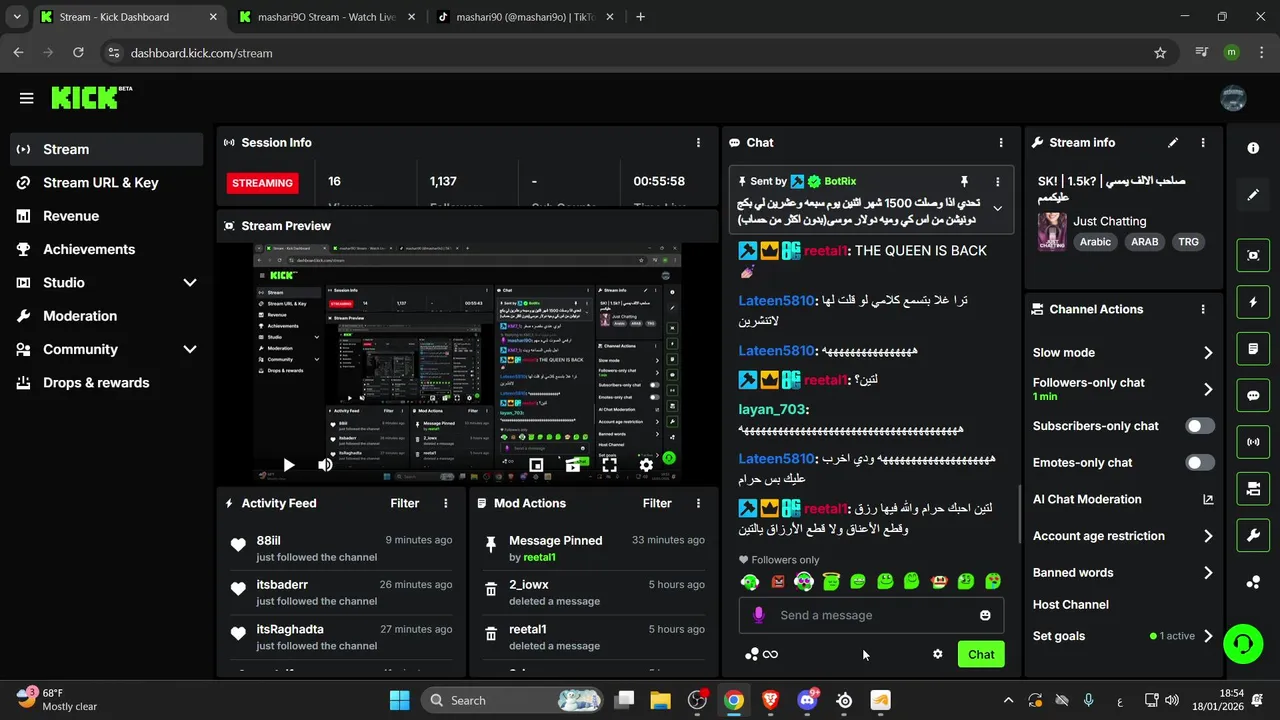Open Achievements in the sidebar
This screenshot has height=720, width=1280.
tap(107, 249)
